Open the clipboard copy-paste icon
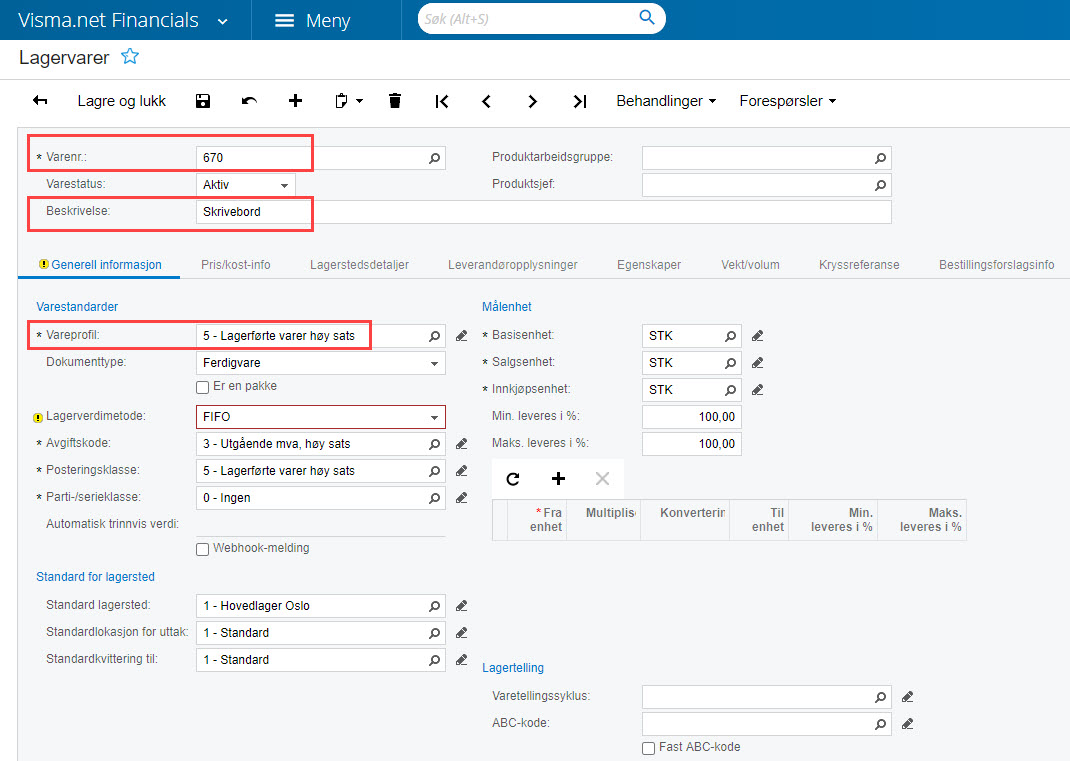The width and height of the screenshot is (1070, 761). coord(341,101)
